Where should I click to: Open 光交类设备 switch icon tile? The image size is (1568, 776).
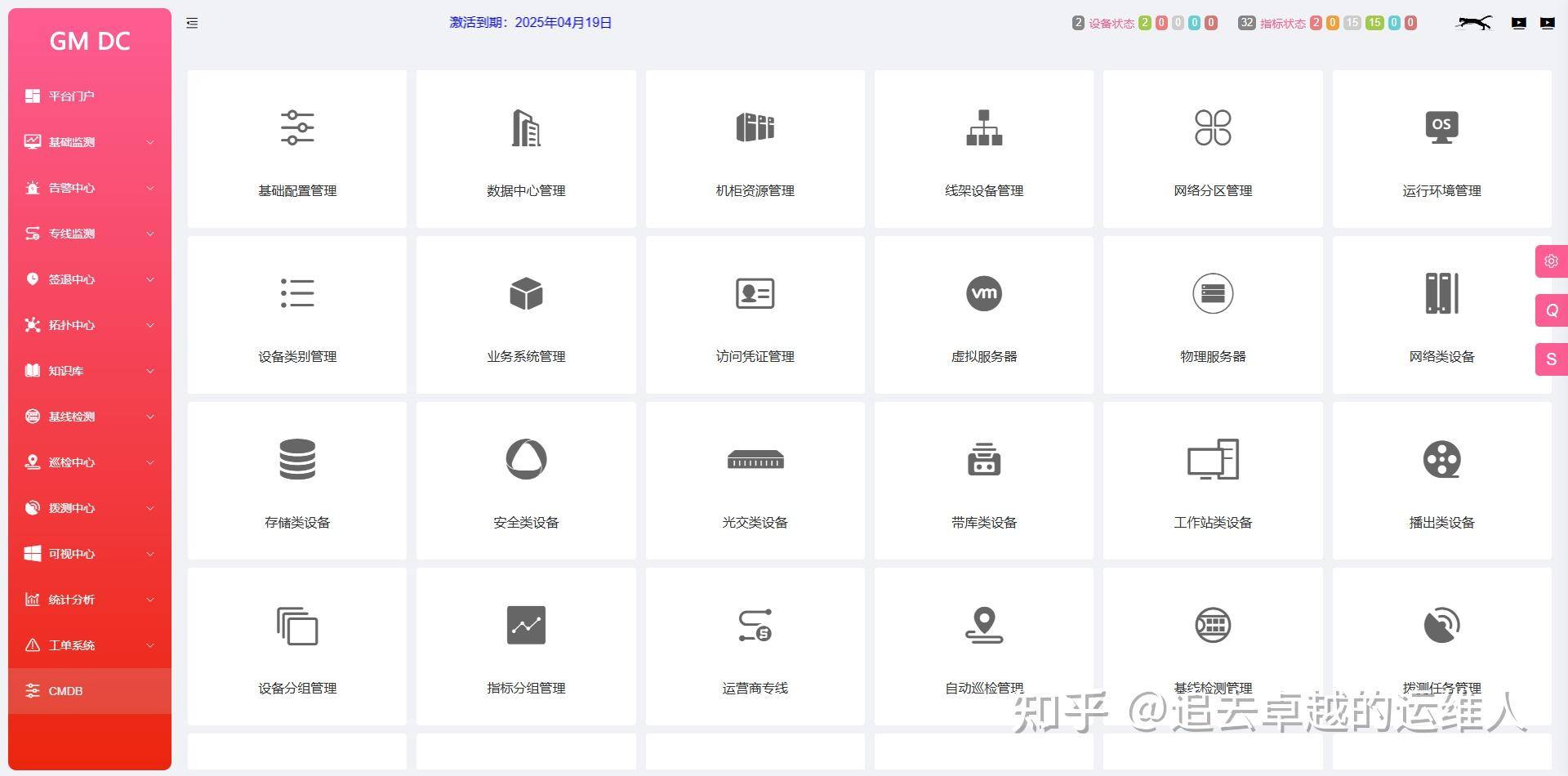point(755,480)
